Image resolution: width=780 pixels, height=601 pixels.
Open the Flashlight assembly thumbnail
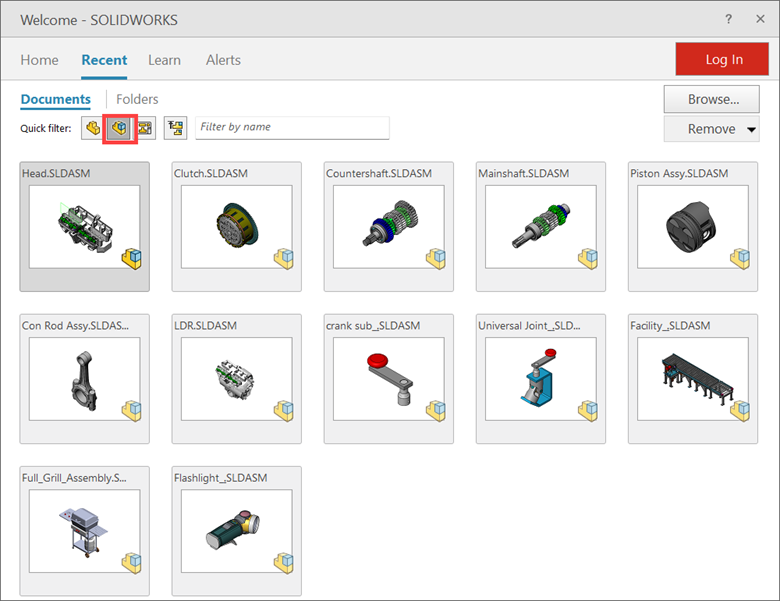click(237, 531)
